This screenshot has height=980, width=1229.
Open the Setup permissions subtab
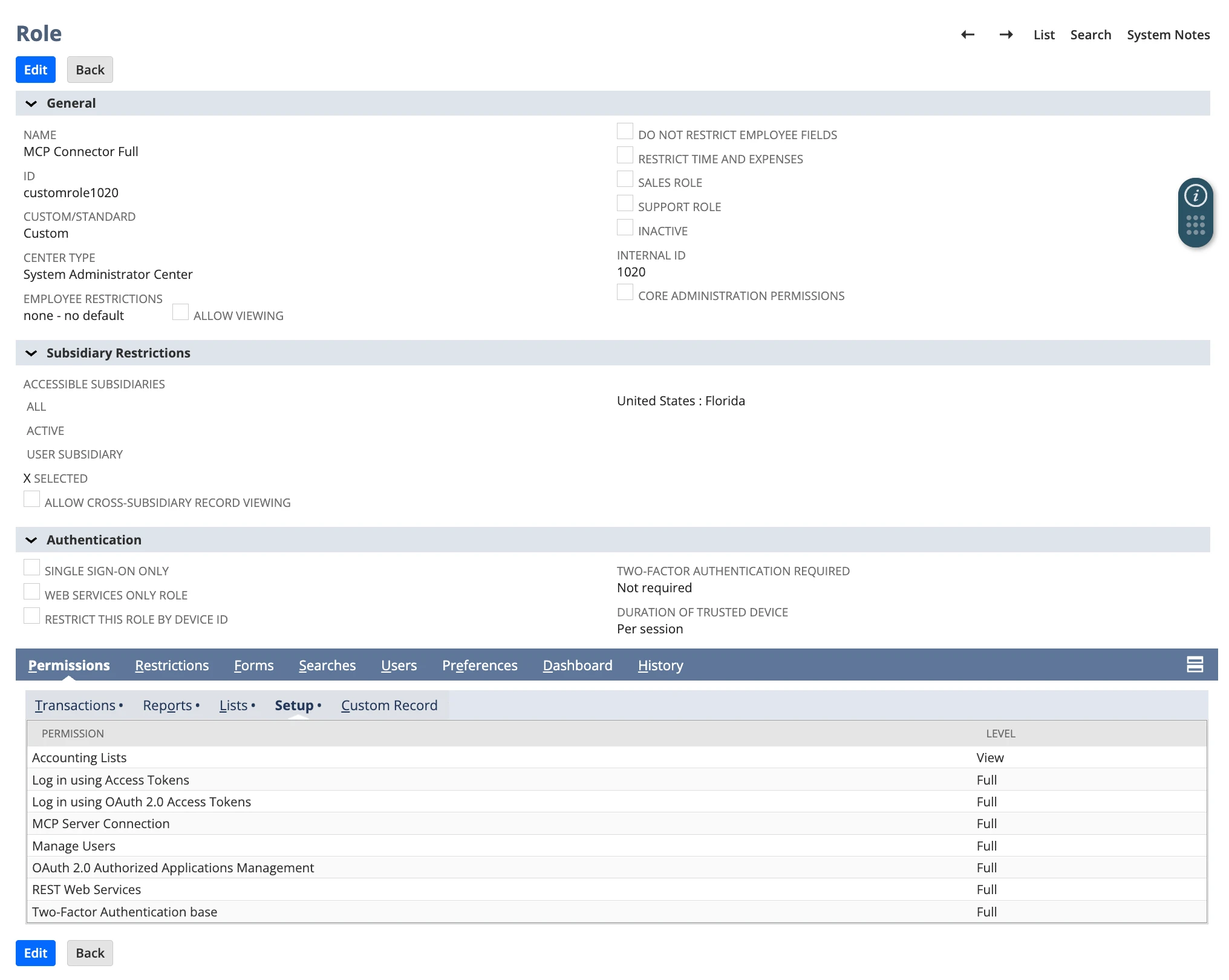(x=294, y=705)
